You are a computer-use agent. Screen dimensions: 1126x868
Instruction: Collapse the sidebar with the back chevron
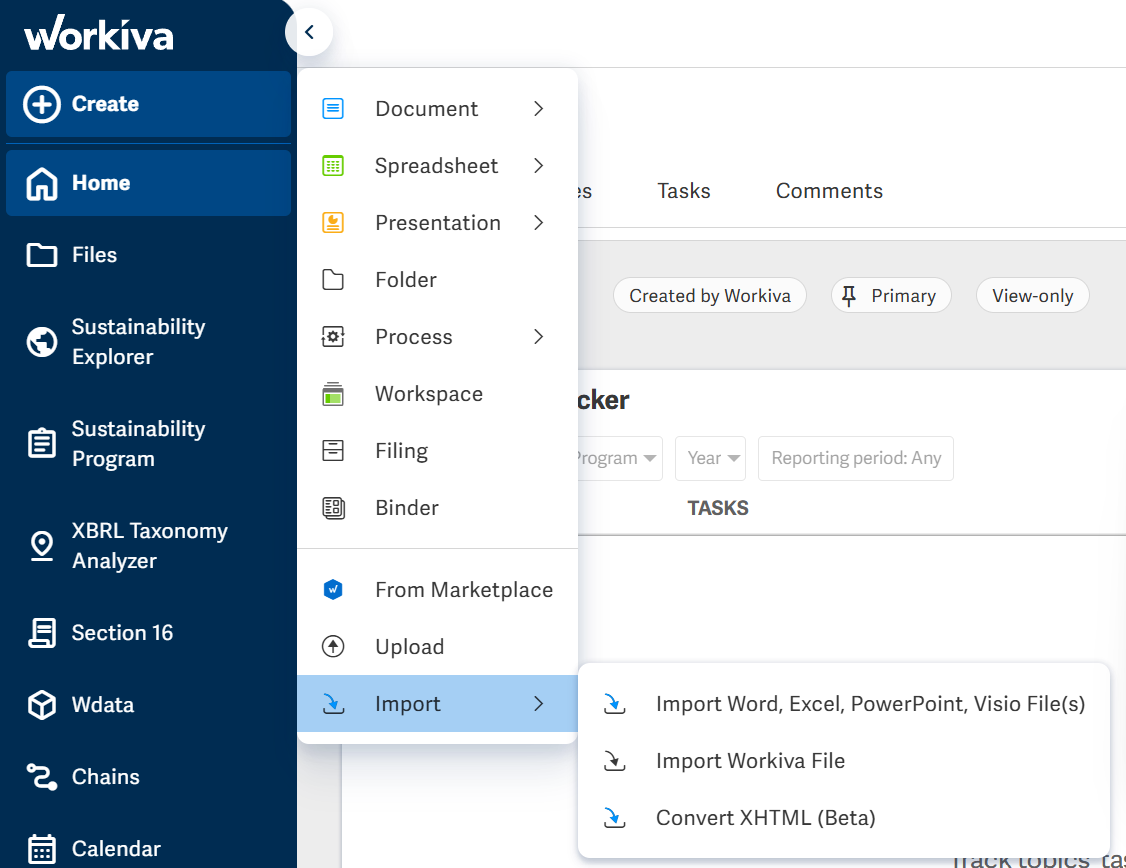[x=309, y=32]
